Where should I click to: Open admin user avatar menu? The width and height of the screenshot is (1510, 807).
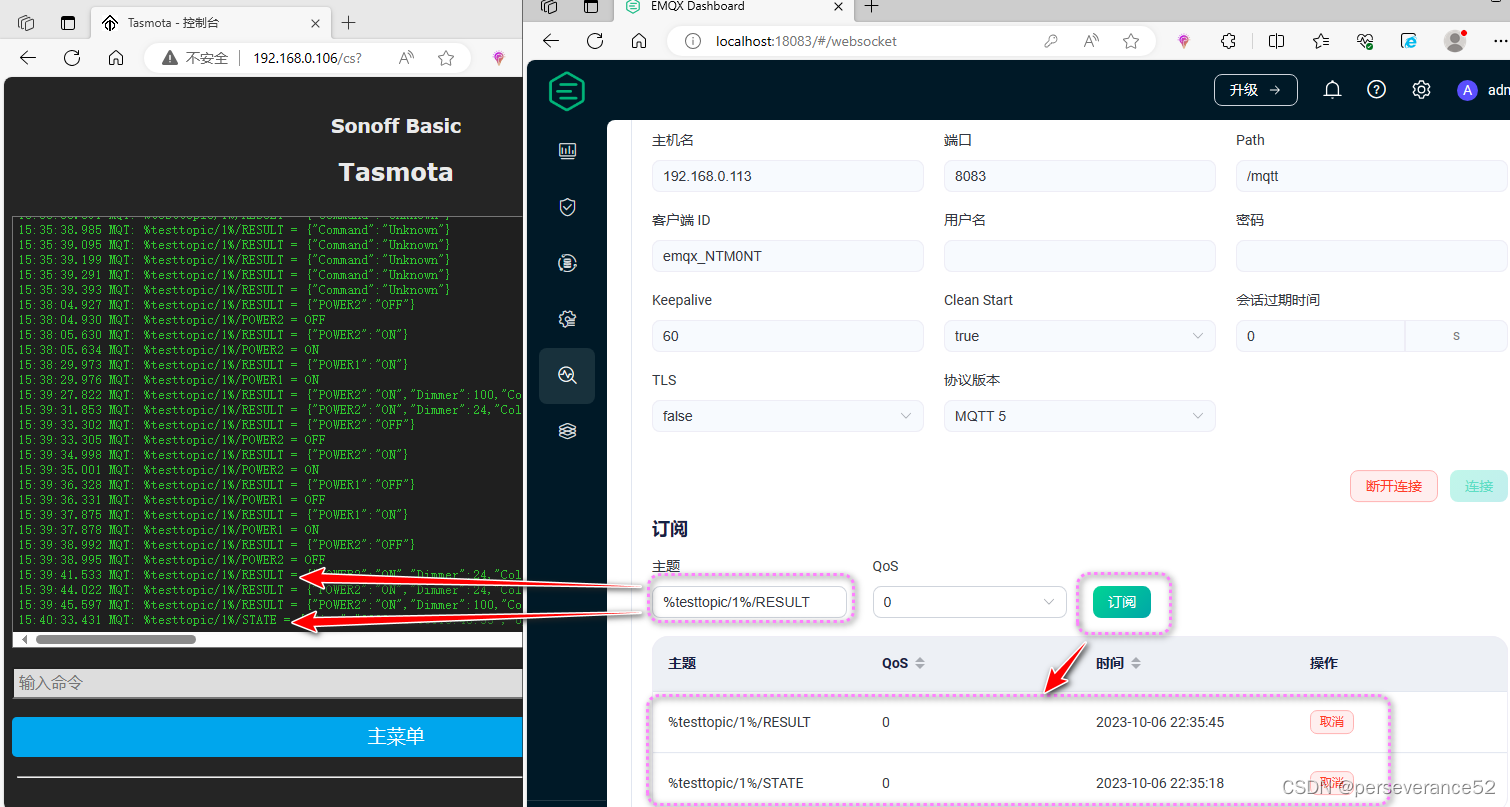click(x=1467, y=91)
